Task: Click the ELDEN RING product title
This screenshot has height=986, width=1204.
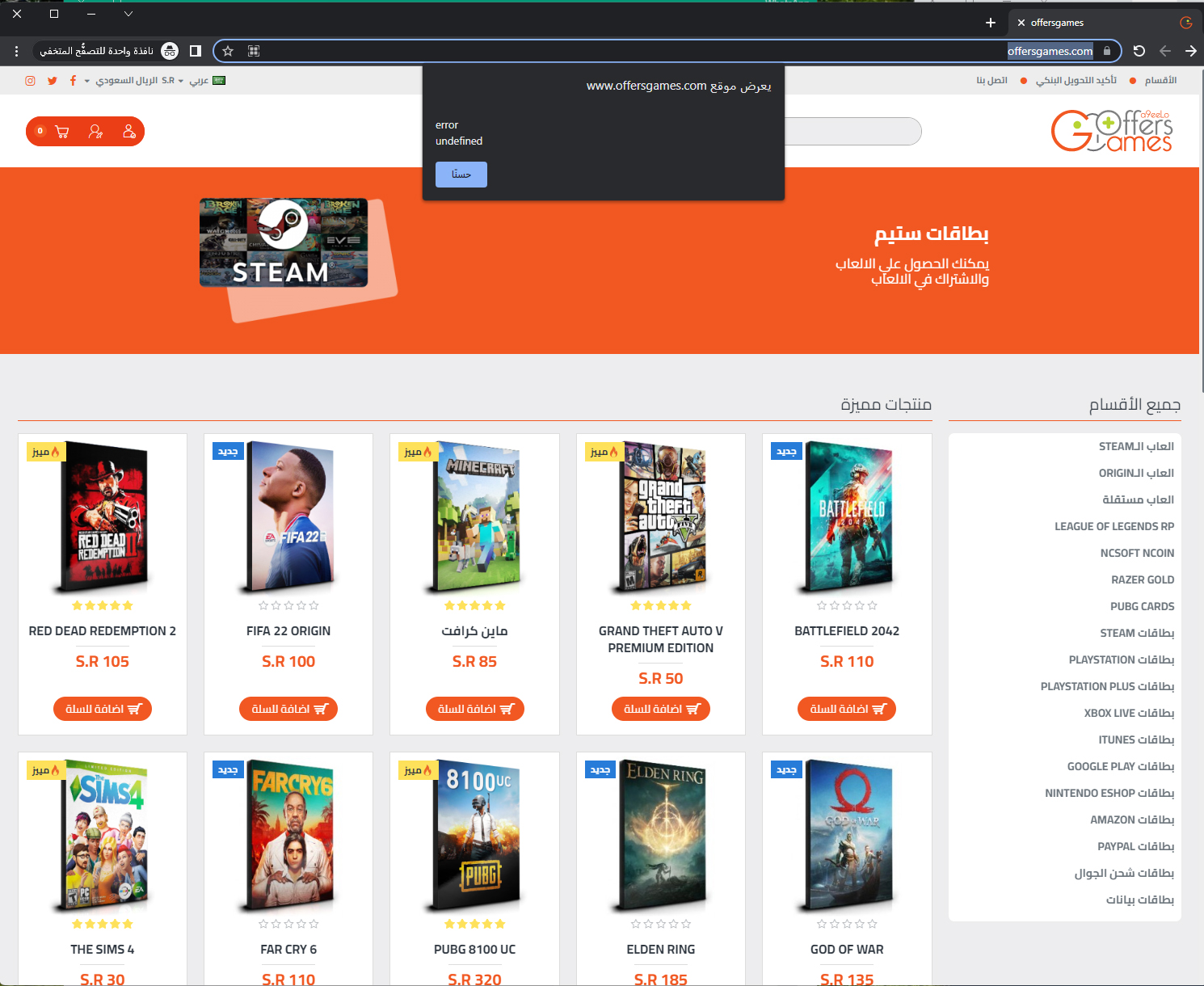Action: click(661, 950)
